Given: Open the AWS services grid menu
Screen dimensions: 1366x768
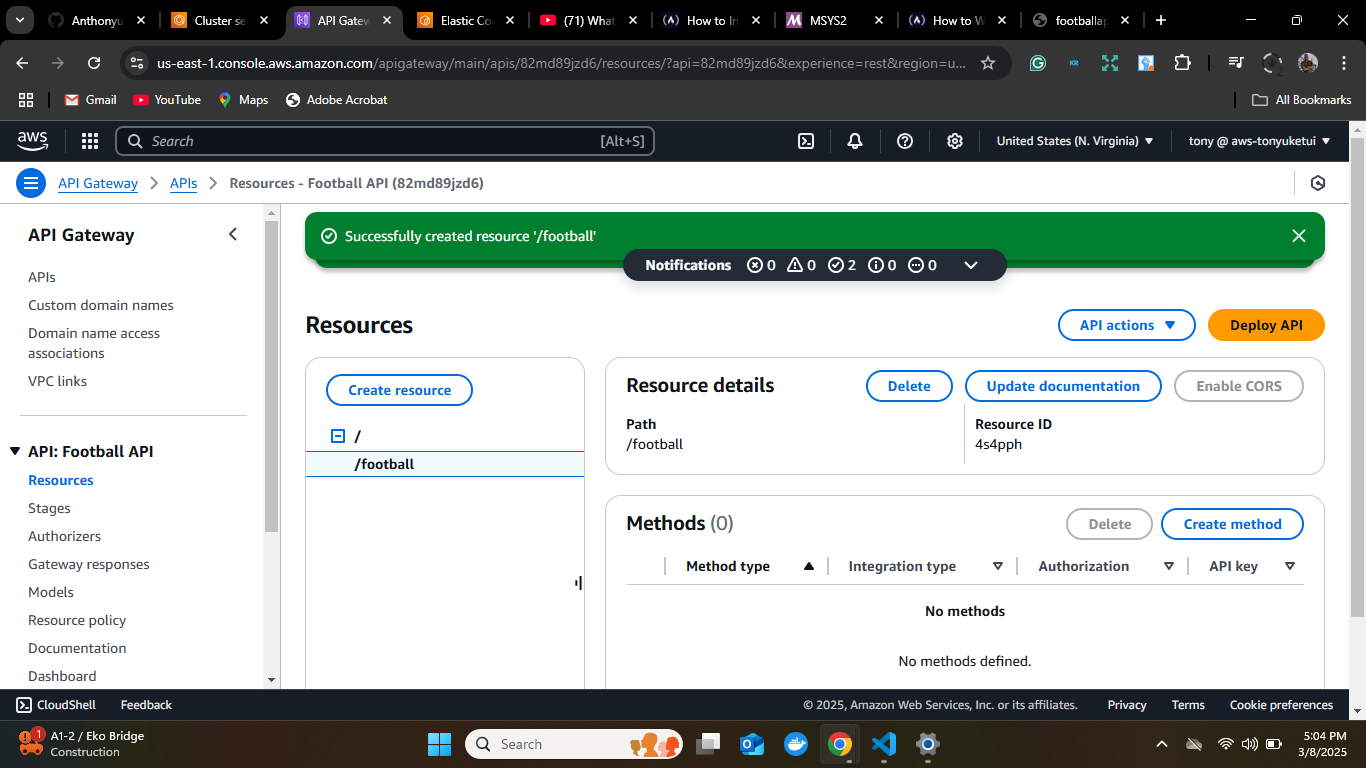Looking at the screenshot, I should click(x=90, y=141).
